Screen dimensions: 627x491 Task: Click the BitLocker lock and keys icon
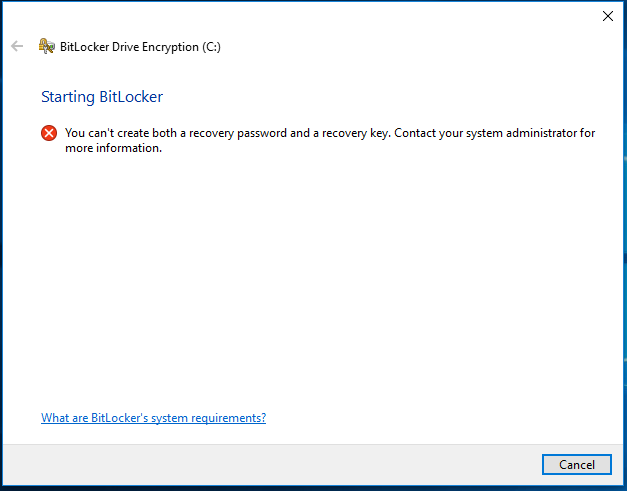pyautogui.click(x=46, y=46)
